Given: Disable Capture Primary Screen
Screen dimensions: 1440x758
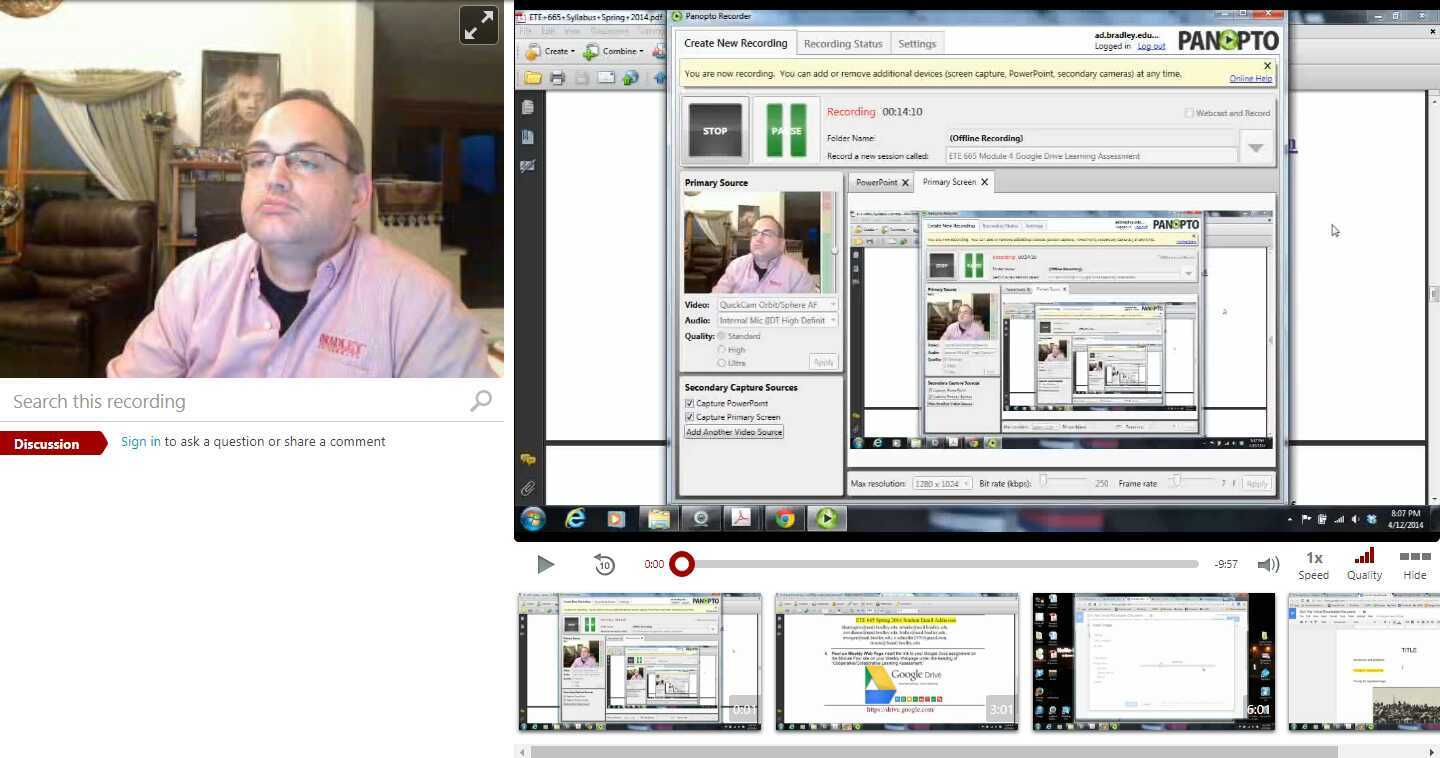Looking at the screenshot, I should point(689,417).
